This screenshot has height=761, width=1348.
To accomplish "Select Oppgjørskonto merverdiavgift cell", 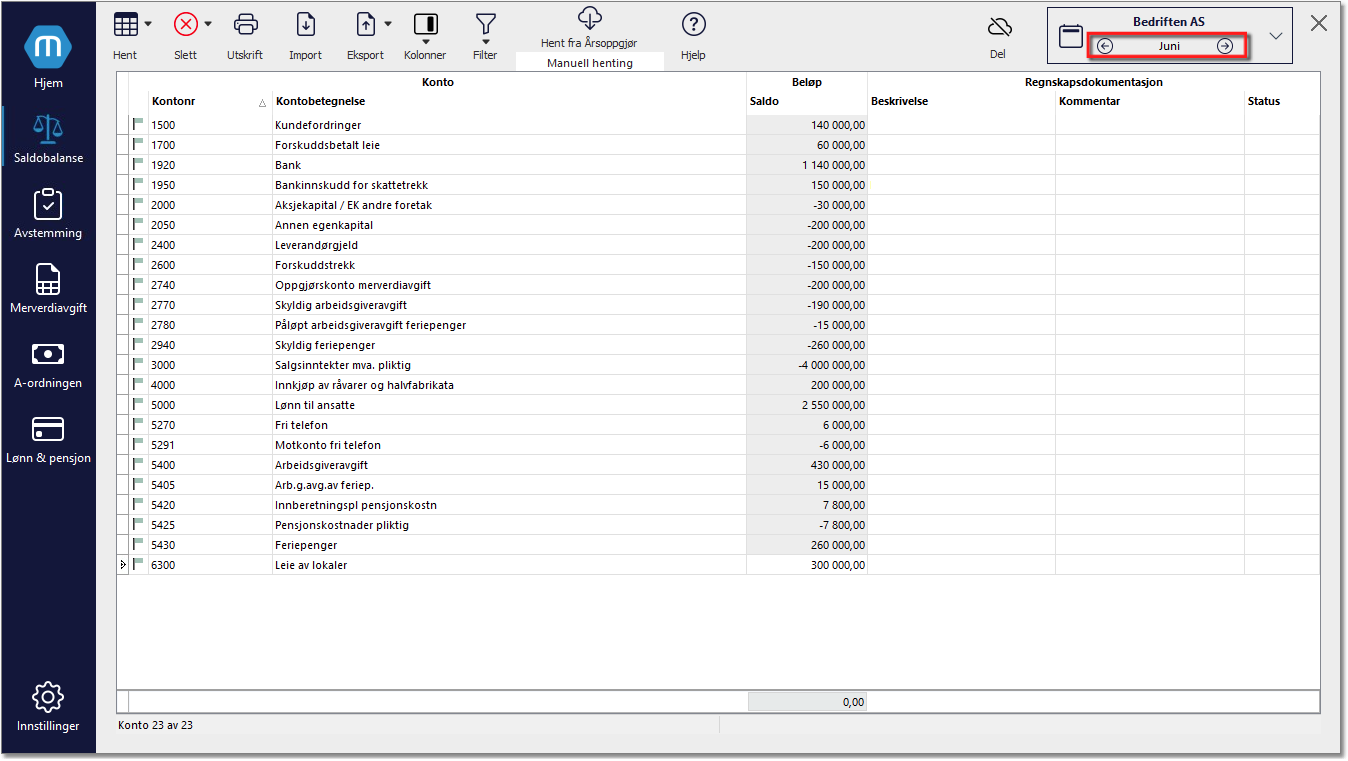I will (509, 285).
